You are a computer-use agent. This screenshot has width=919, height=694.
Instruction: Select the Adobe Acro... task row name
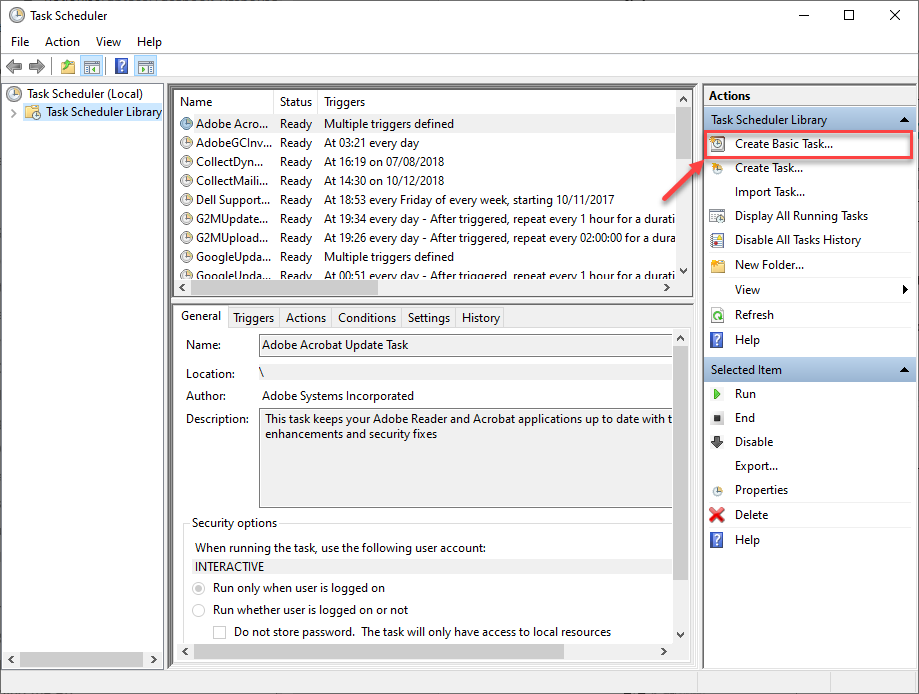232,124
